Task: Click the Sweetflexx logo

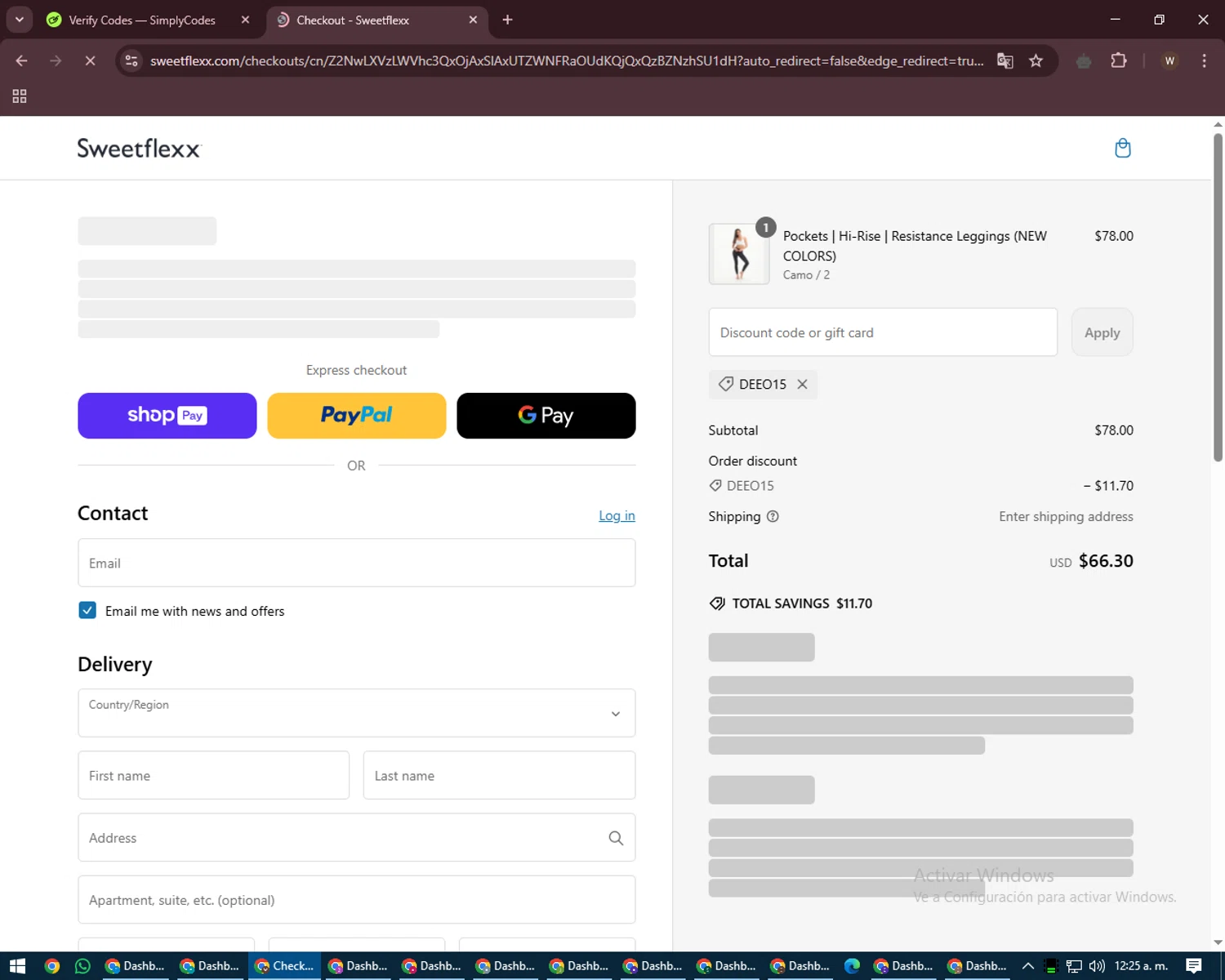Action: [x=139, y=149]
